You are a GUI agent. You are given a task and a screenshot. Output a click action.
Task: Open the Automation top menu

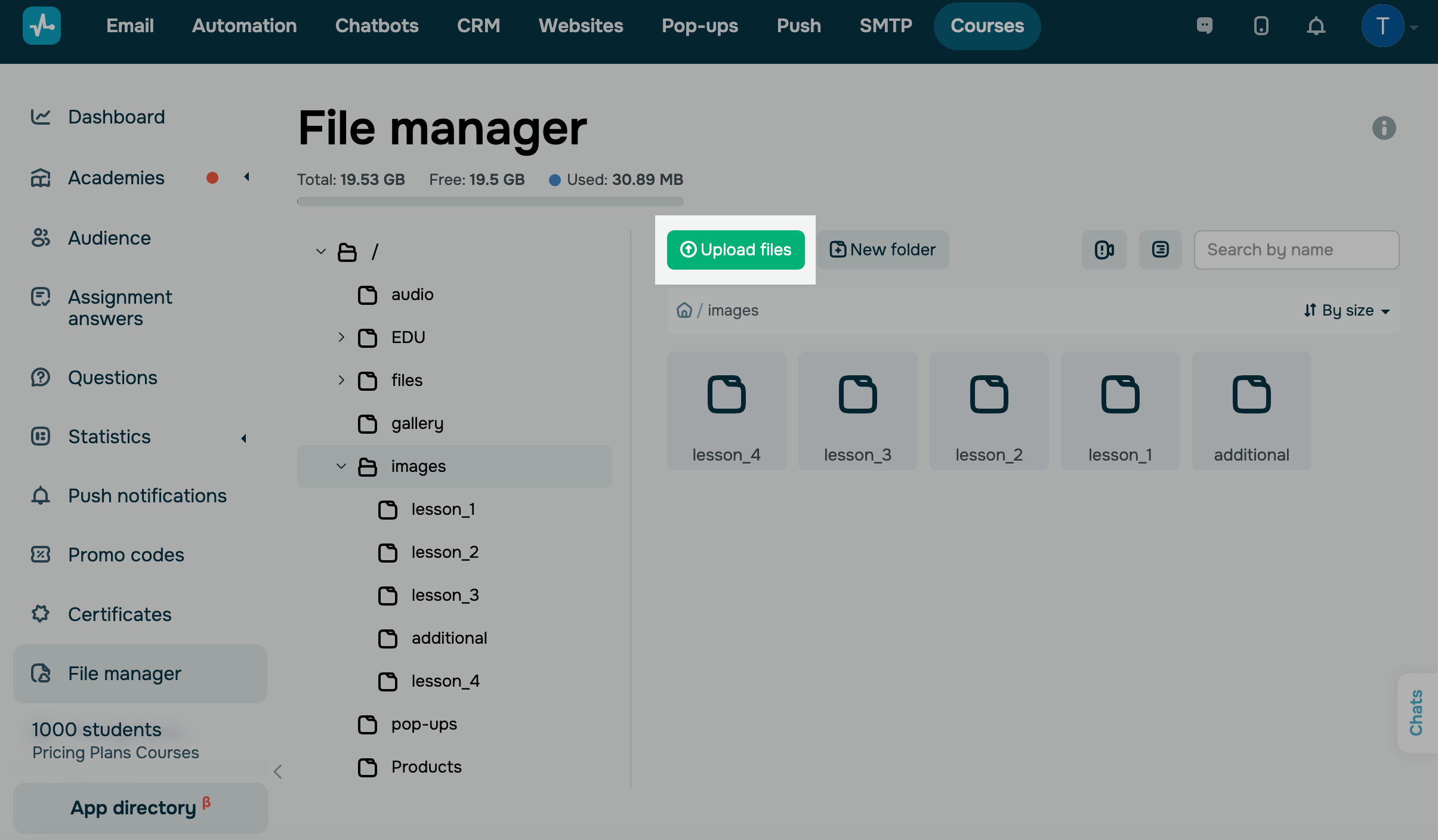tap(244, 26)
